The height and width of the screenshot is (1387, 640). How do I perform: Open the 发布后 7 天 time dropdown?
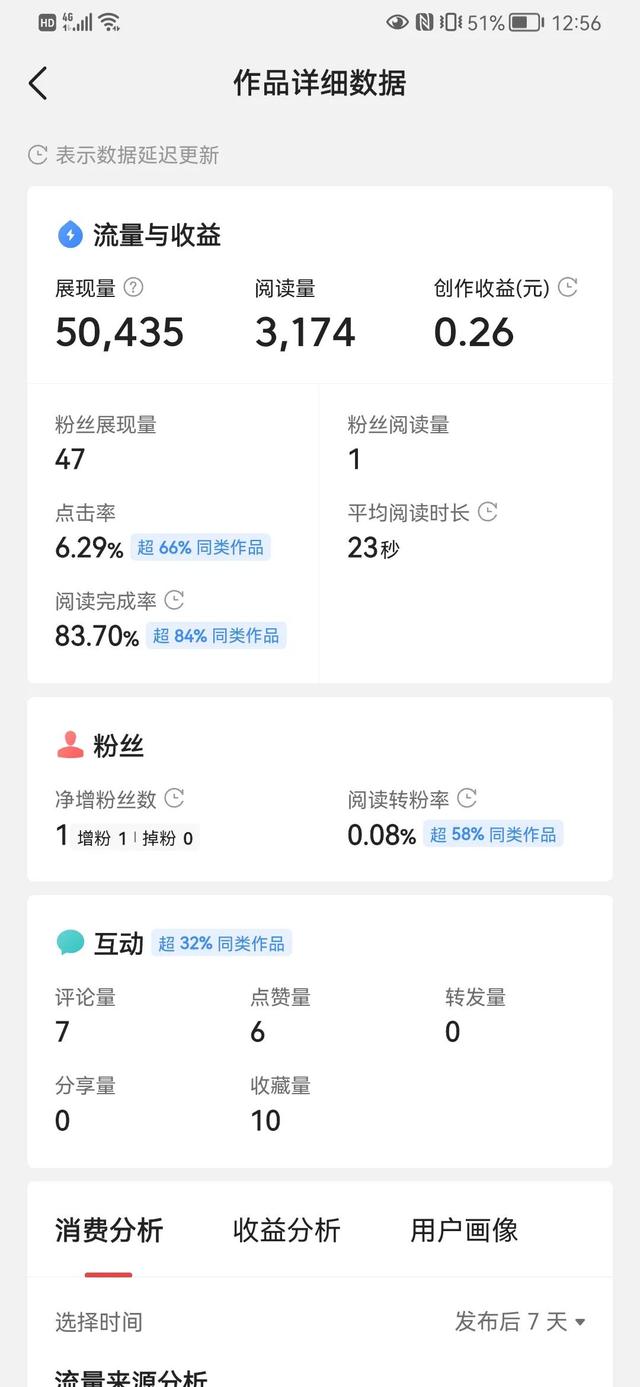pos(520,1322)
